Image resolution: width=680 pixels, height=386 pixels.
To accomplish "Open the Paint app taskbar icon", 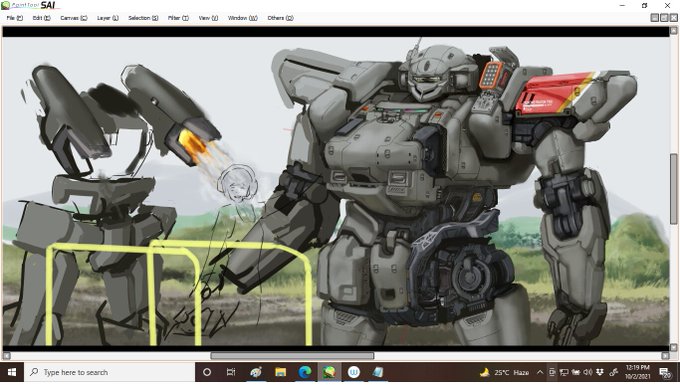I will click(256, 372).
